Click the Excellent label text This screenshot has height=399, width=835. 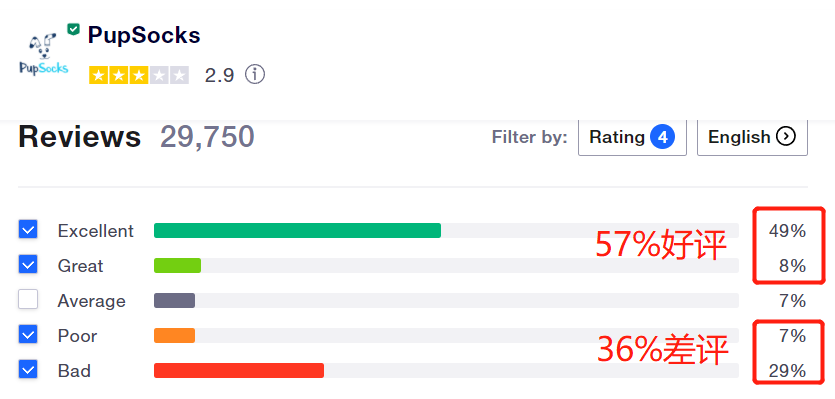96,231
